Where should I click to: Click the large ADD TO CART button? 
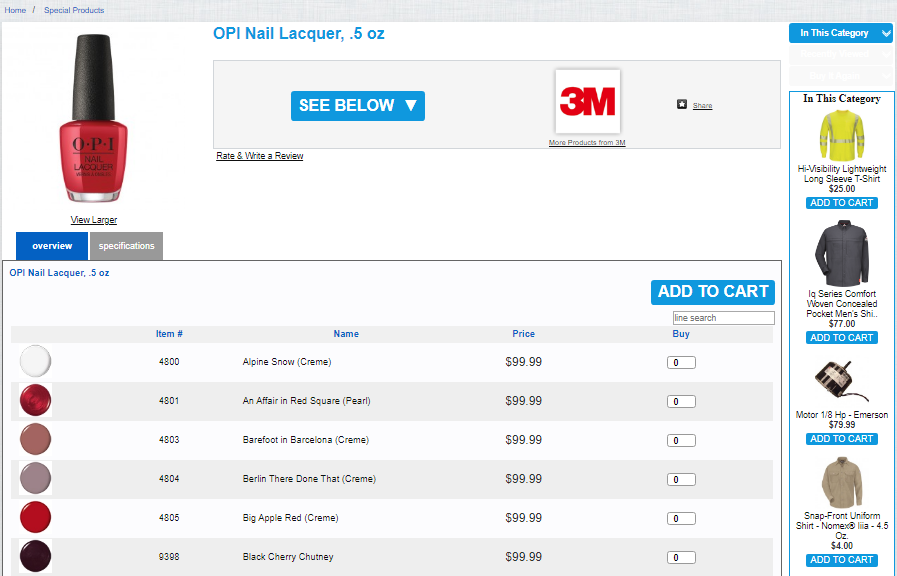(713, 292)
